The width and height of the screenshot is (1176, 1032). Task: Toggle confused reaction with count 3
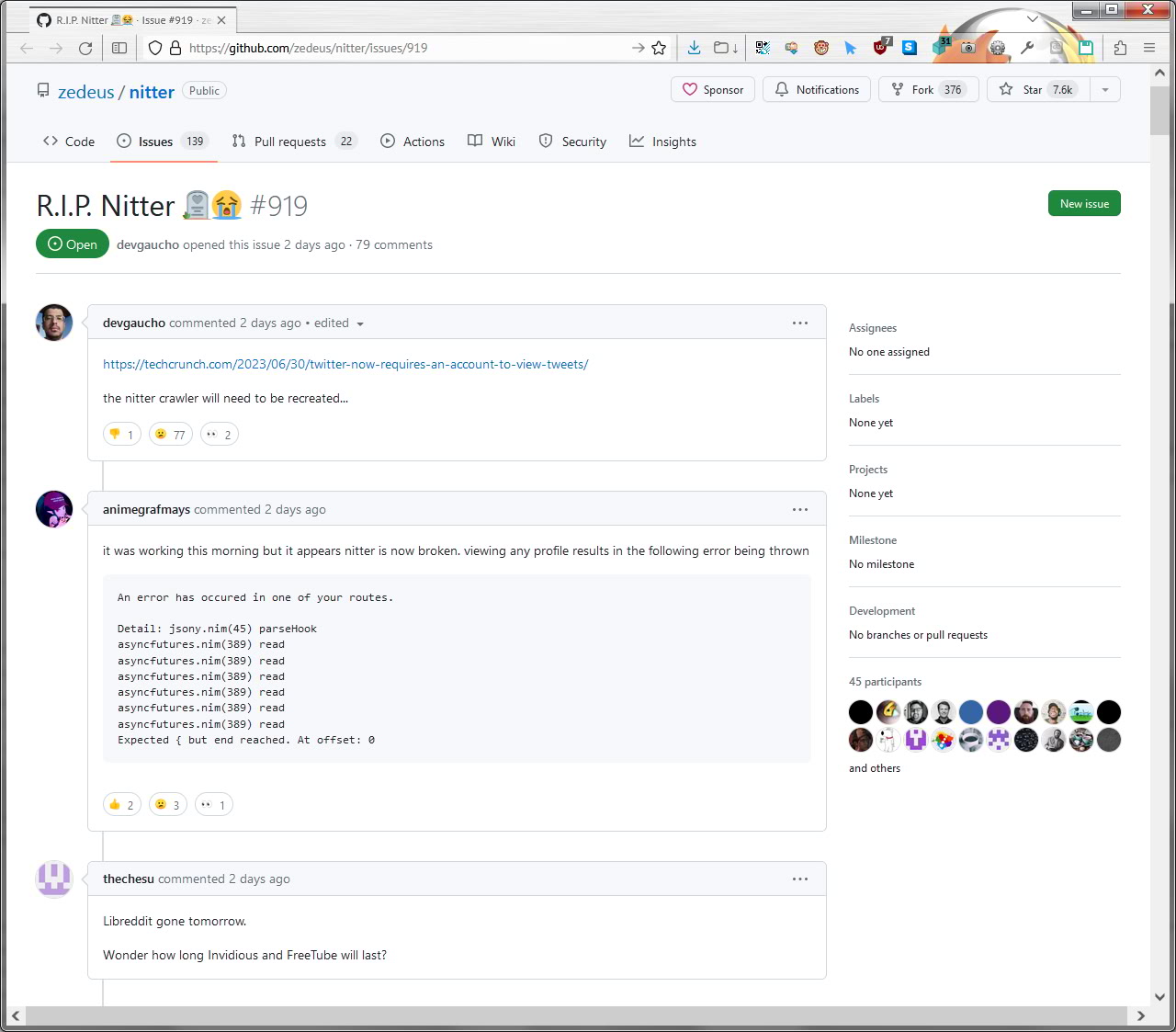point(168,804)
